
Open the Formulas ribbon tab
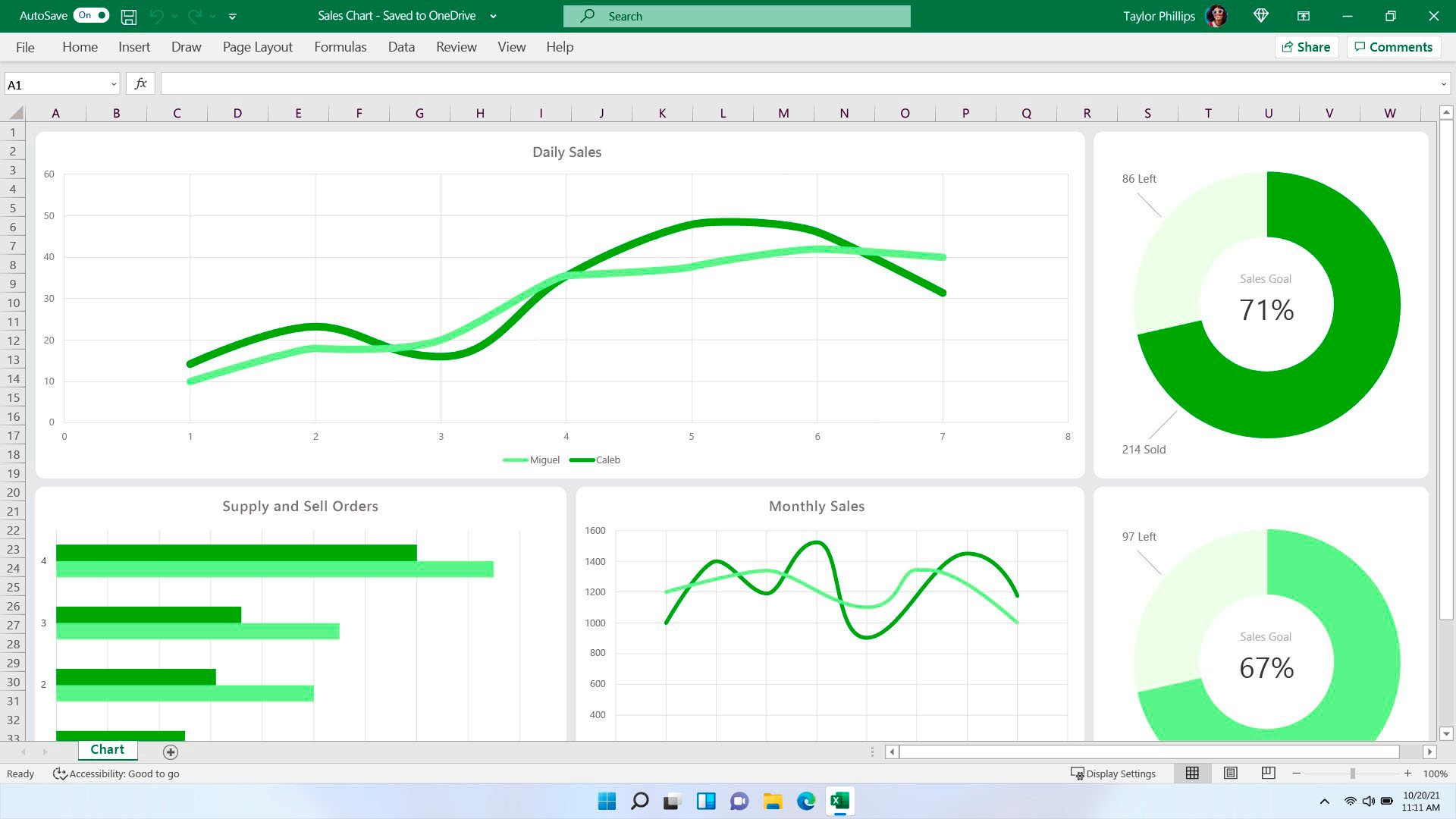click(340, 46)
